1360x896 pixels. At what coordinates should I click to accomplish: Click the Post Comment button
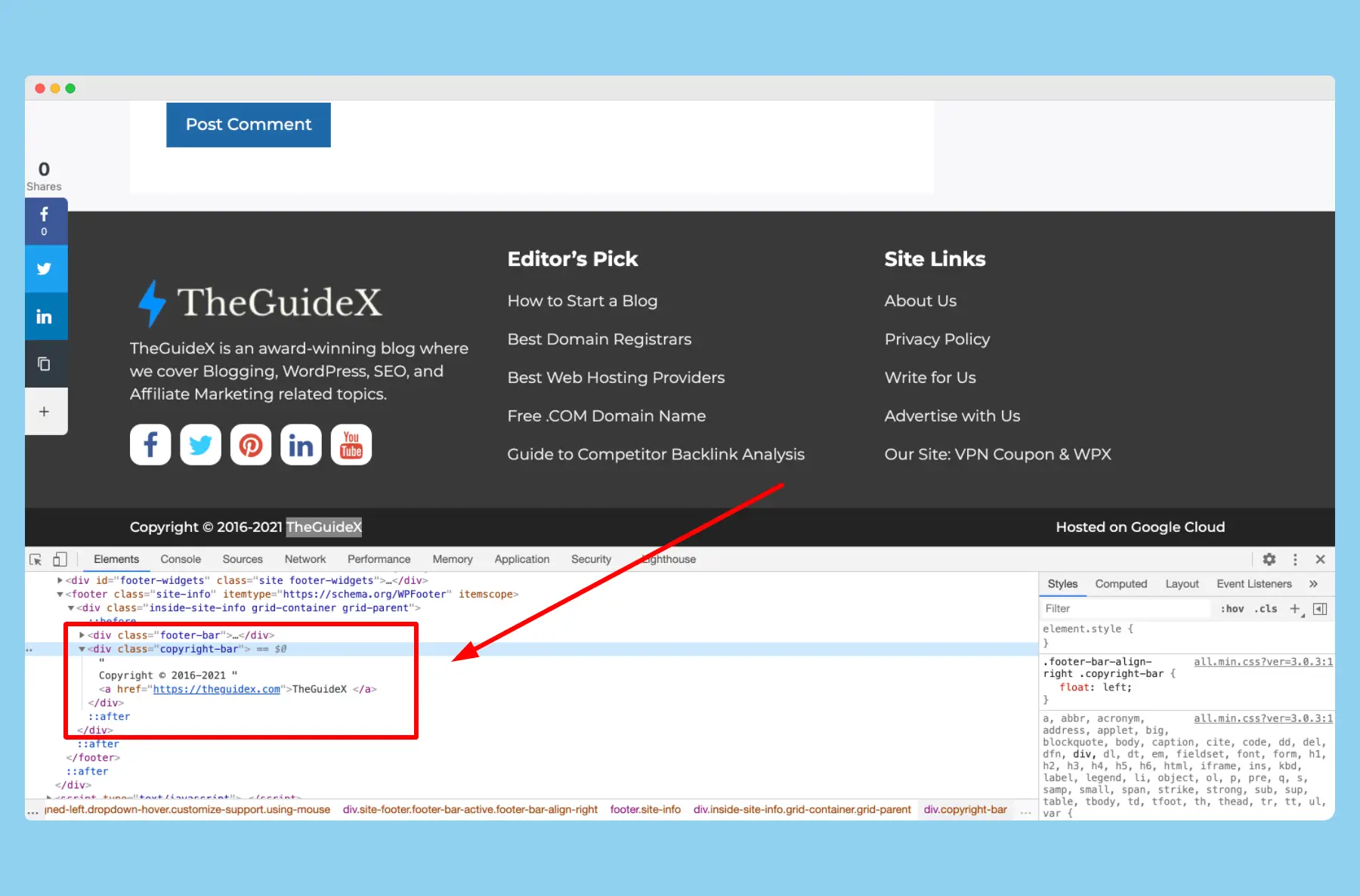pos(248,124)
